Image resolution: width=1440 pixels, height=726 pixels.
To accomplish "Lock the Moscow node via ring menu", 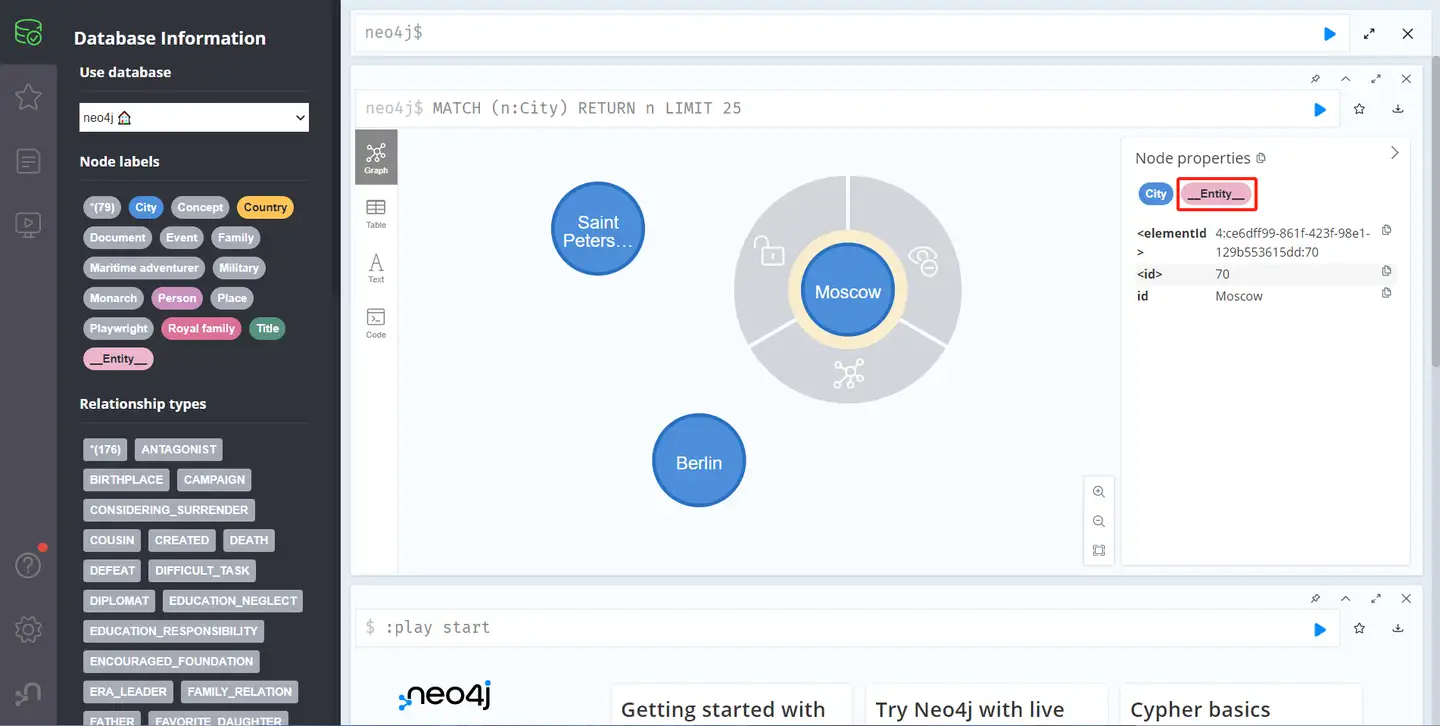I will (771, 250).
